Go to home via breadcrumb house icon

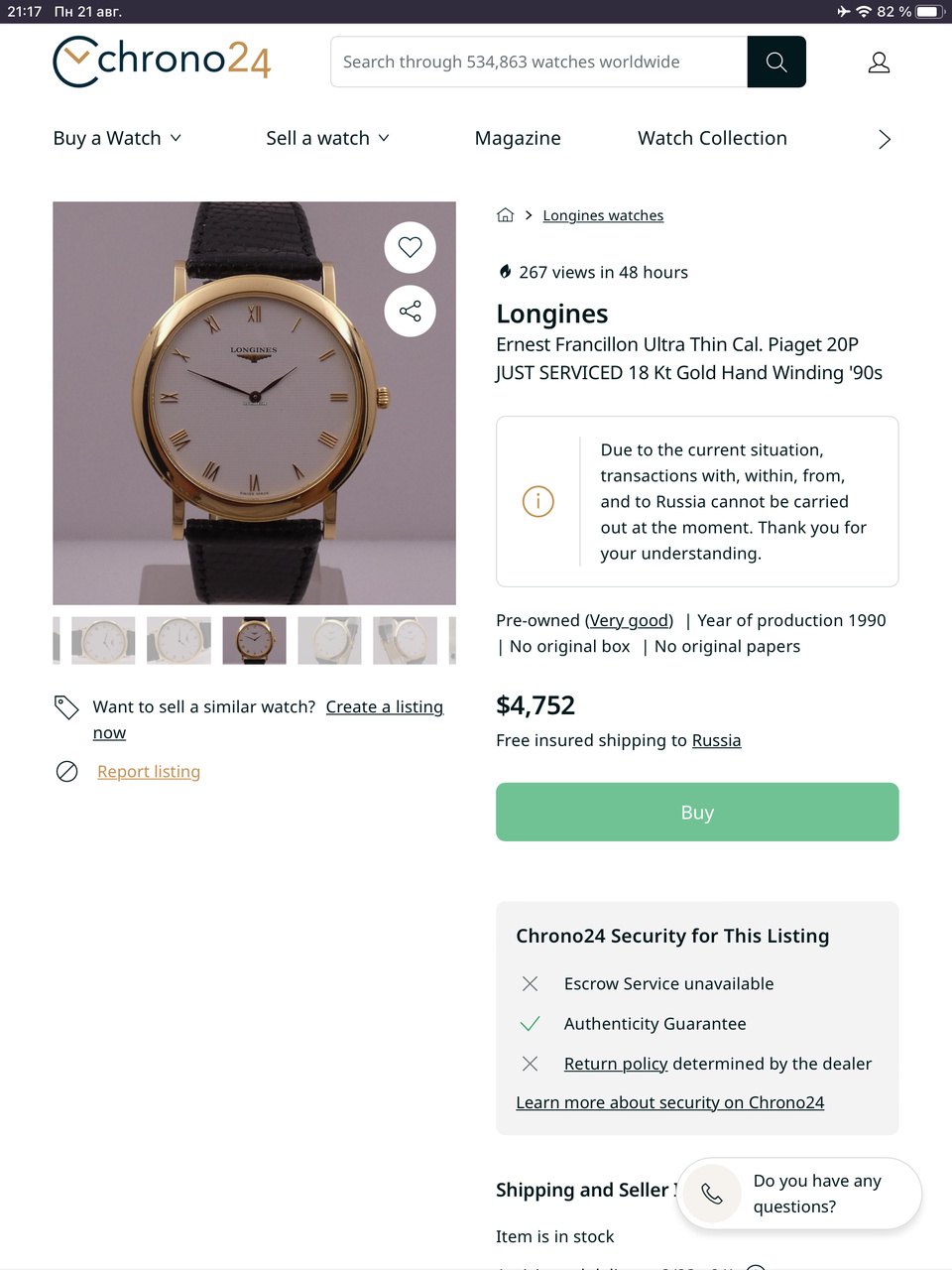tap(506, 215)
